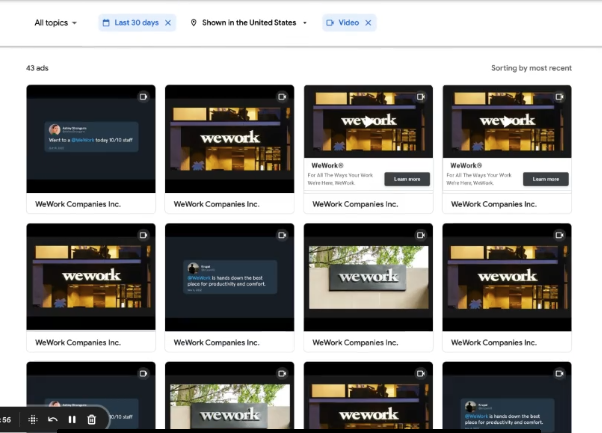Open the All topics dropdown
602x433 pixels.
(x=55, y=22)
